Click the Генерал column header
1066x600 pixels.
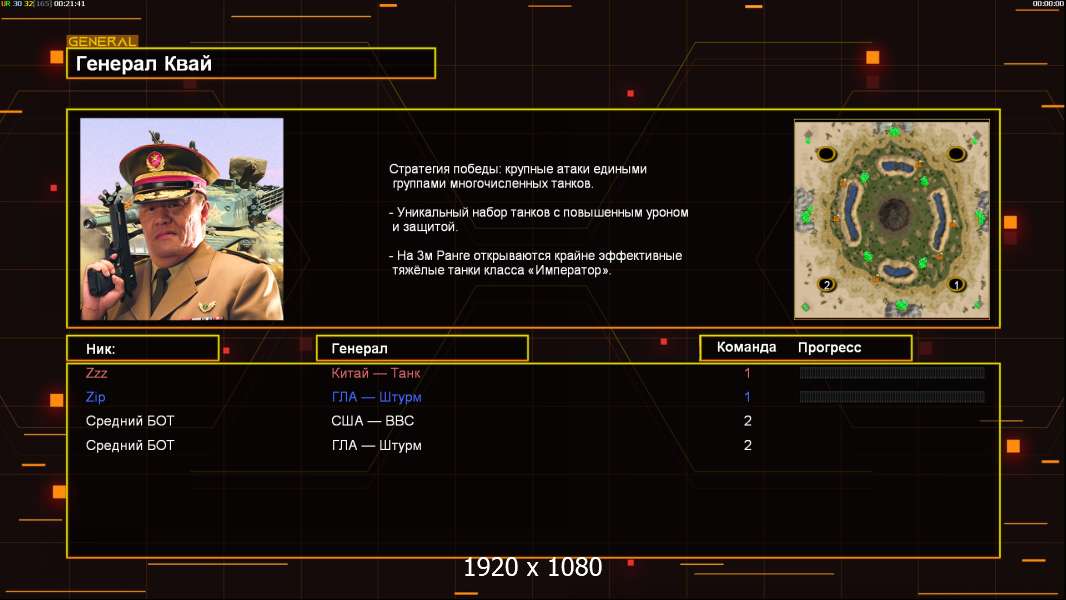point(422,349)
